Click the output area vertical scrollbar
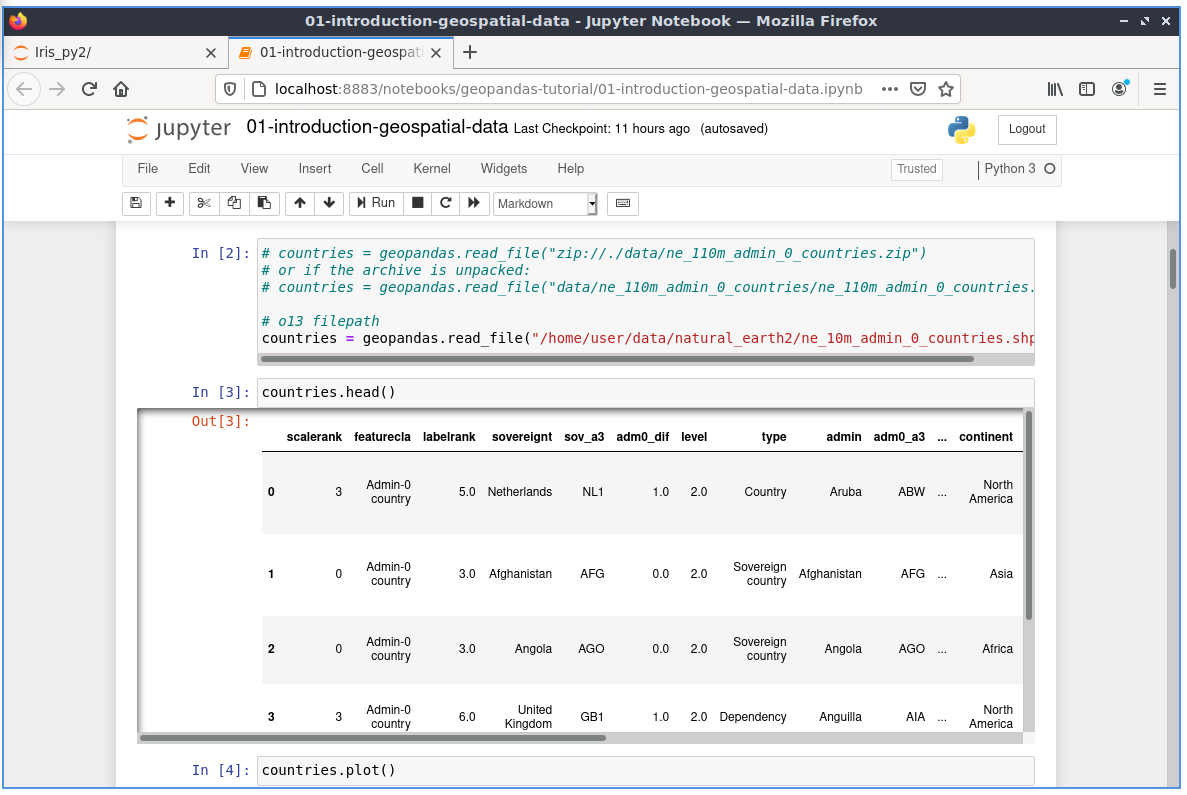Screen dimensions: 1187x795 pos(1030,518)
